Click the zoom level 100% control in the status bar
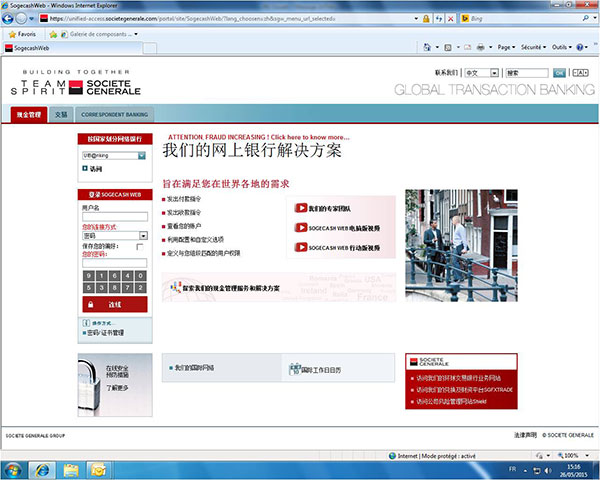The height and width of the screenshot is (480, 600). coord(571,454)
